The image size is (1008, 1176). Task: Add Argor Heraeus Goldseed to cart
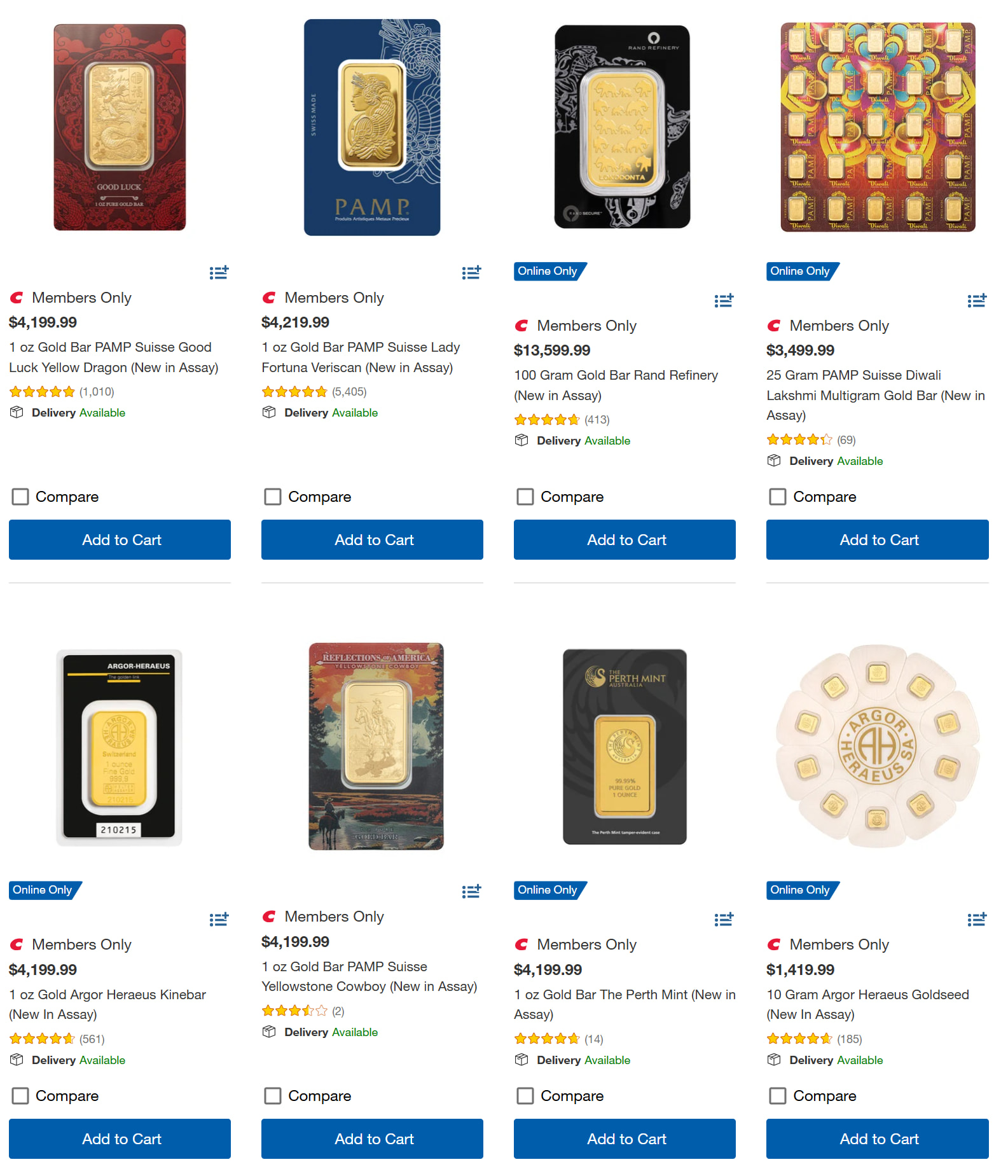[877, 1139]
